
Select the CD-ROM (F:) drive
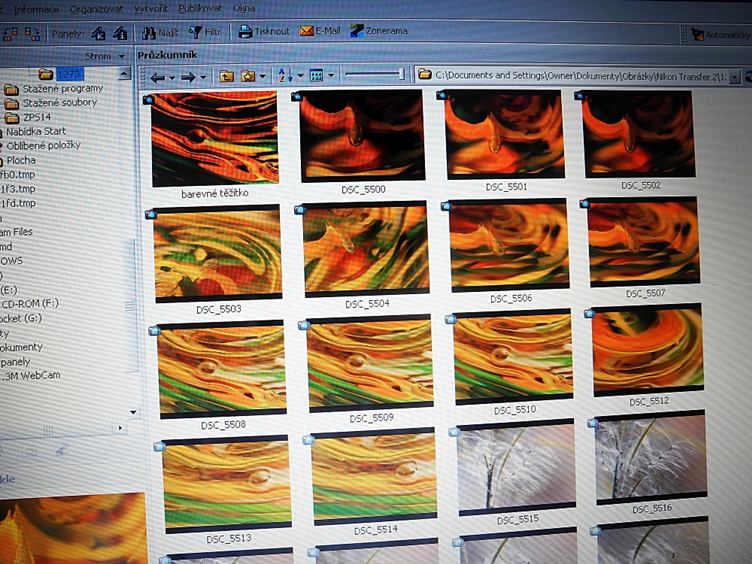tap(30, 304)
